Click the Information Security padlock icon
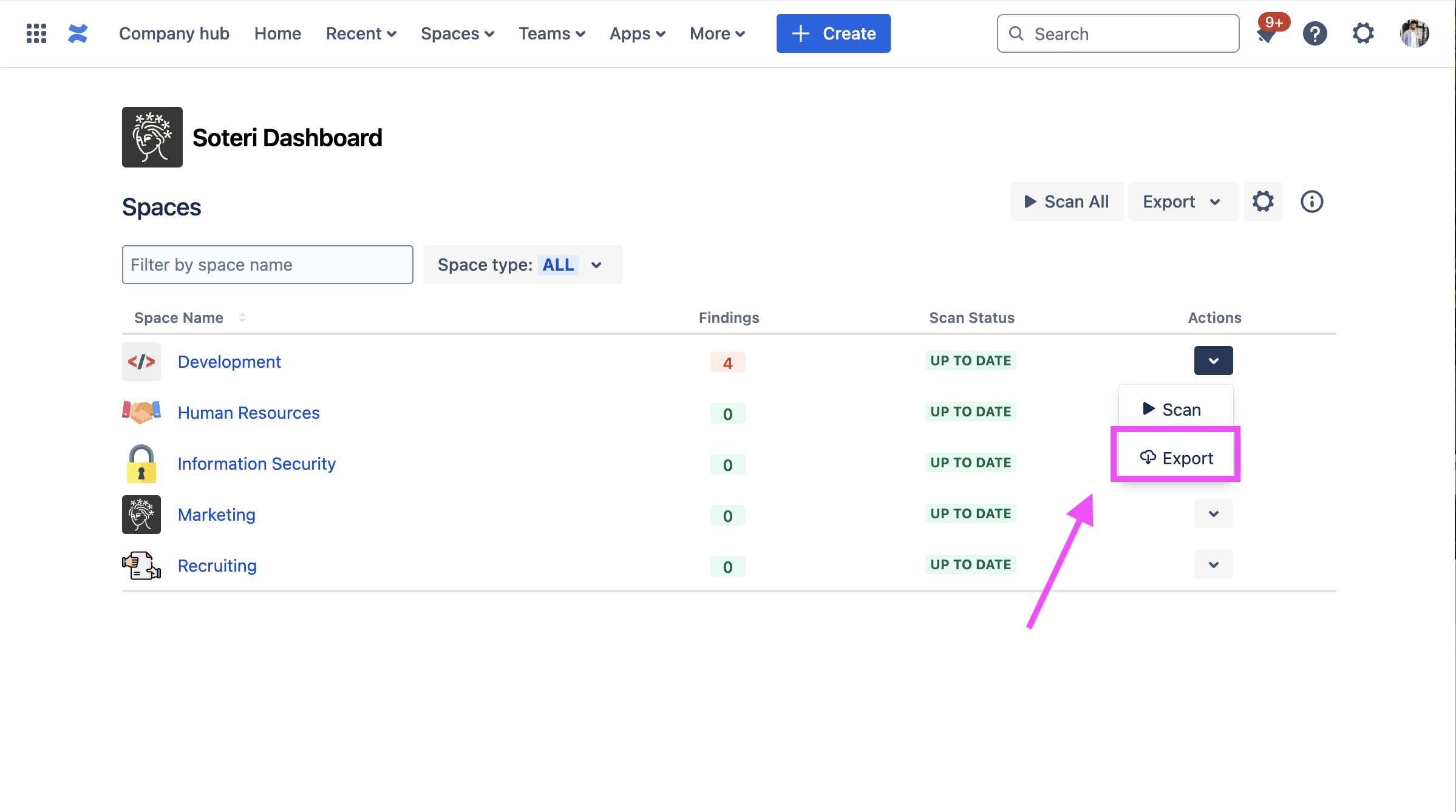1456x812 pixels. click(141, 463)
